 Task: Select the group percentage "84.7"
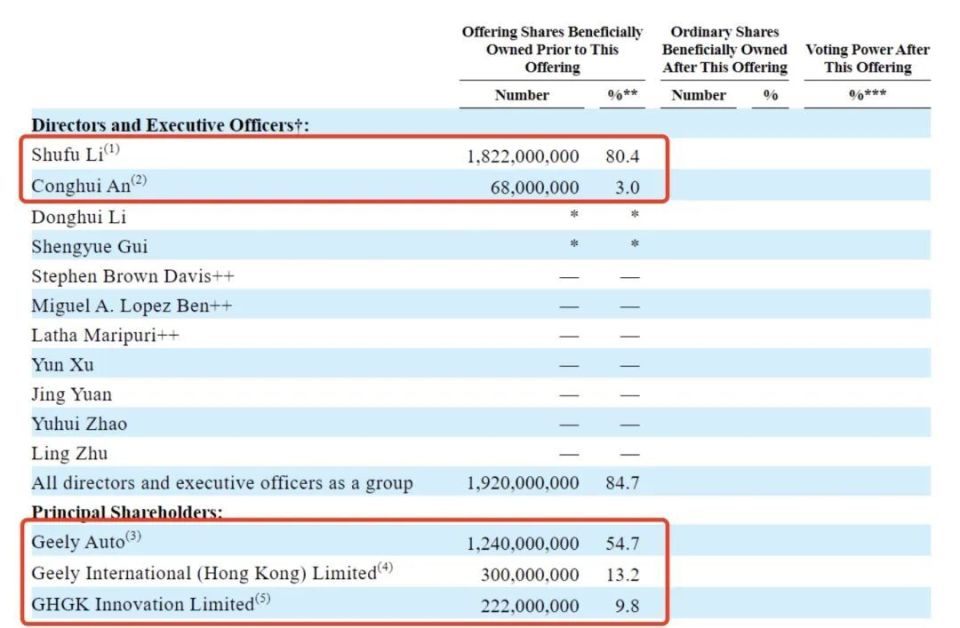click(x=623, y=484)
